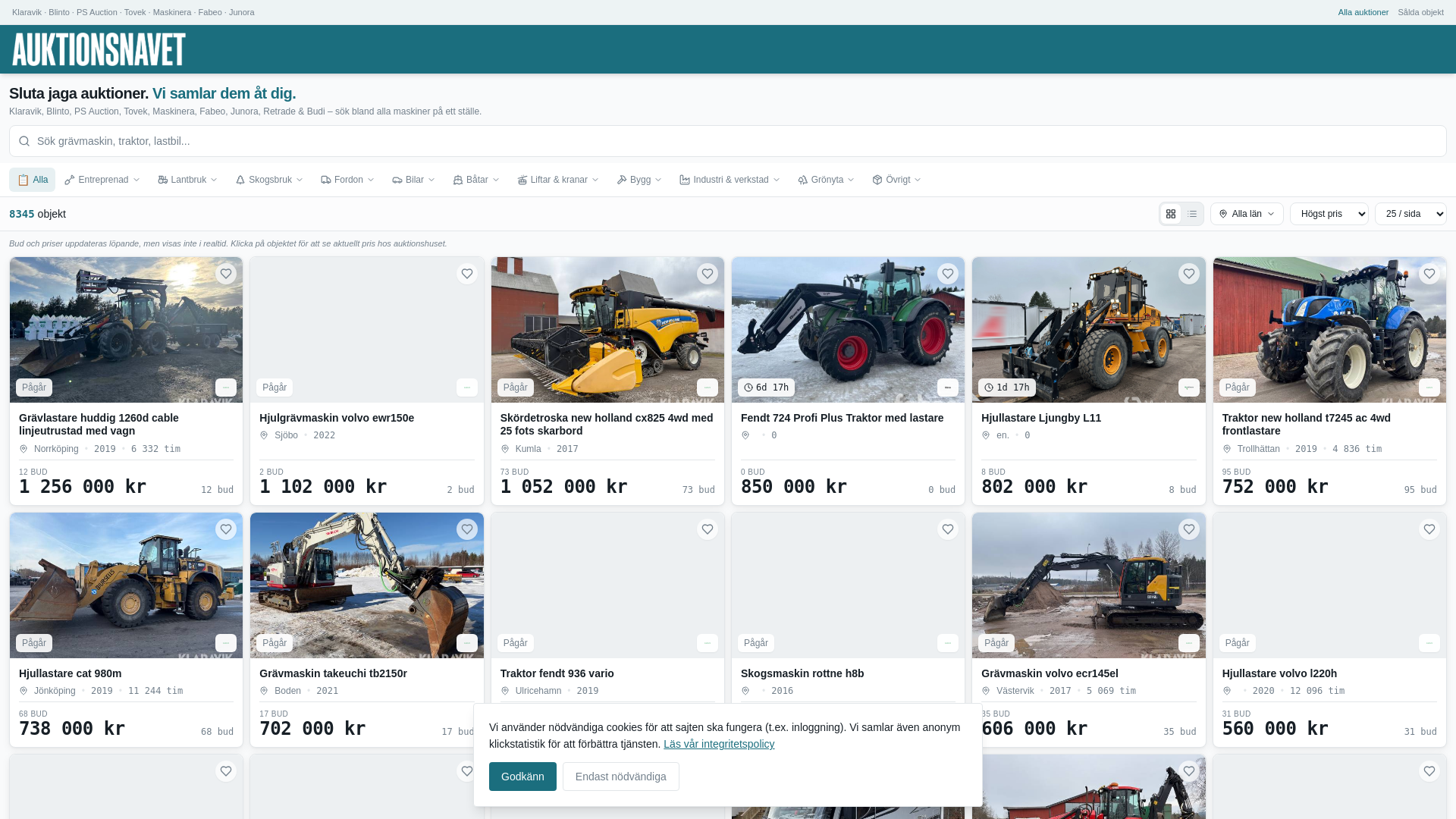The image size is (1456, 819).
Task: Expand the Bilar category menu
Action: click(413, 180)
